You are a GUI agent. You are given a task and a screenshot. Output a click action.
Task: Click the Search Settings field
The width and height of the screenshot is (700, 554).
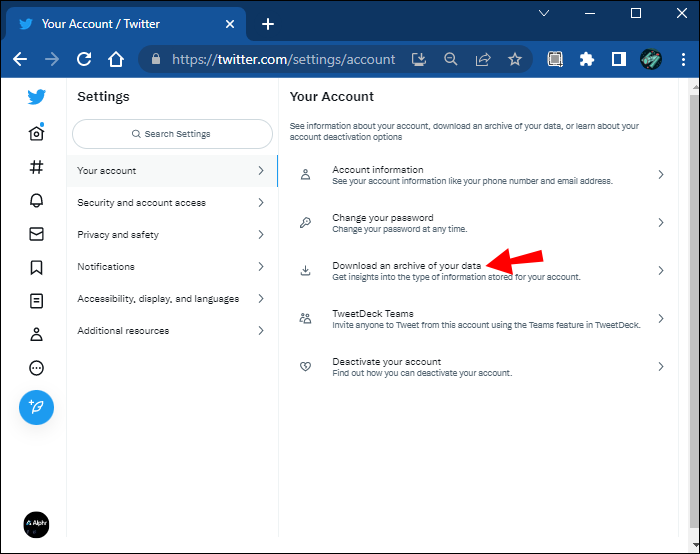(172, 134)
